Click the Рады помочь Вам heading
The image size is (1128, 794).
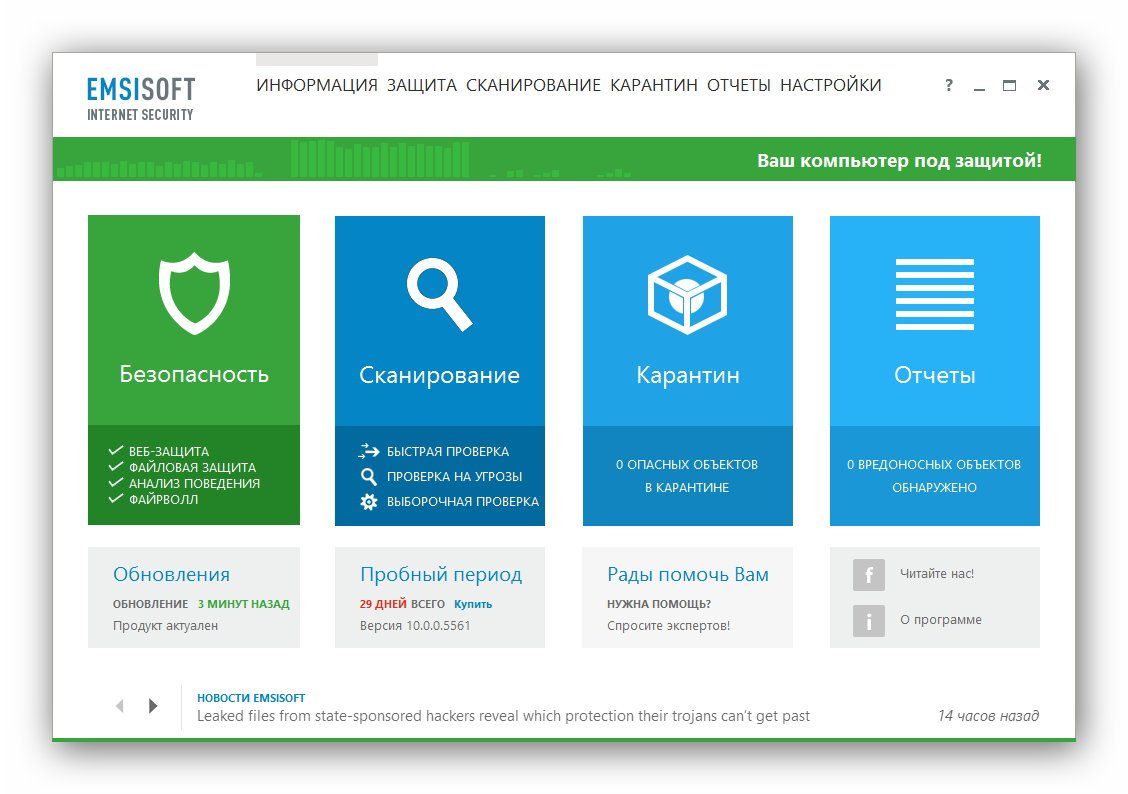688,575
